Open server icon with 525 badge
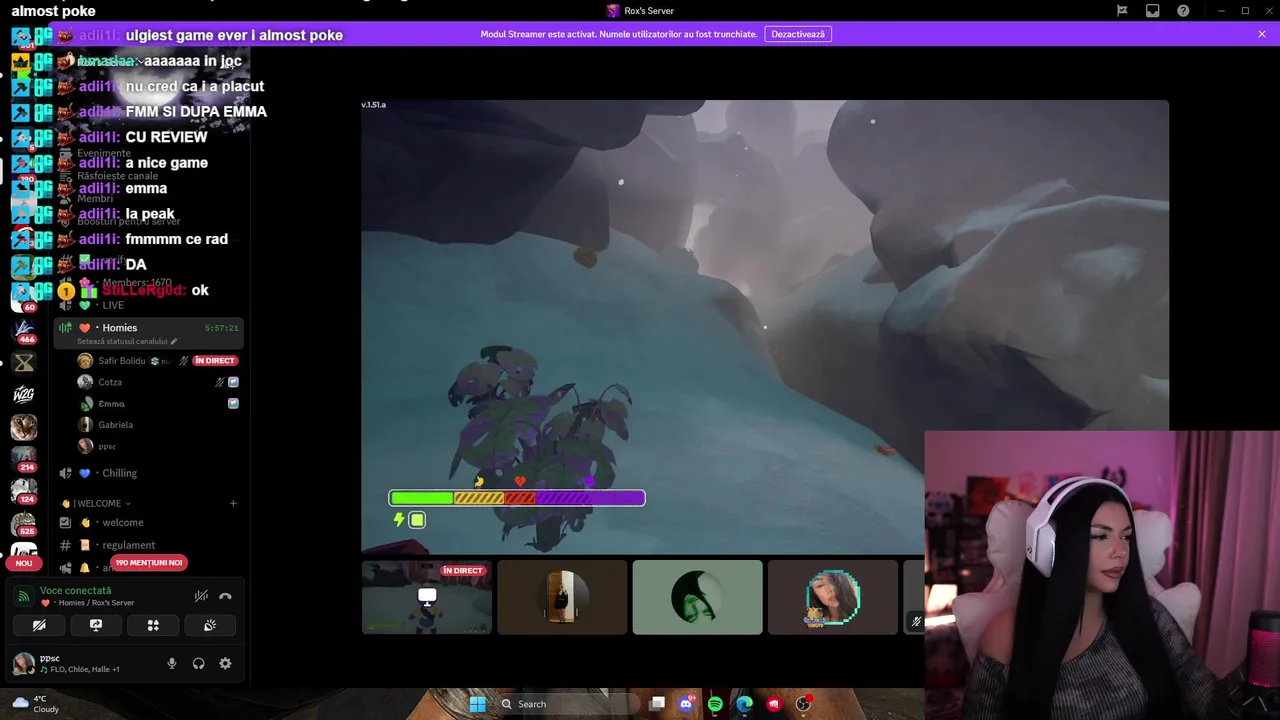This screenshot has height=720, width=1280. [24, 523]
